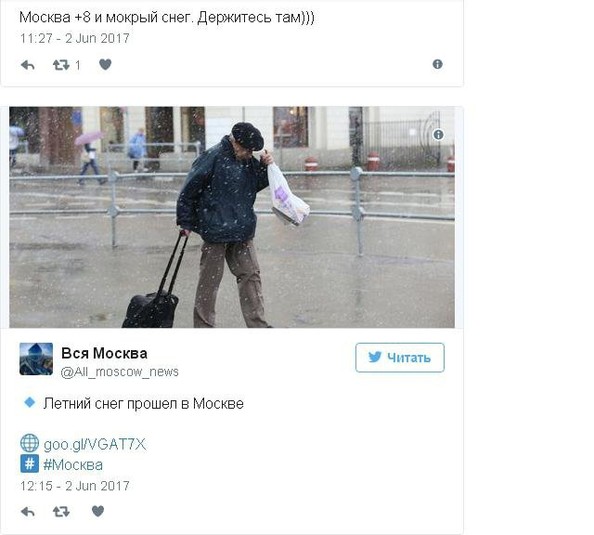Open the Вся Москва profile name
This screenshot has height=535, width=594.
[x=104, y=353]
